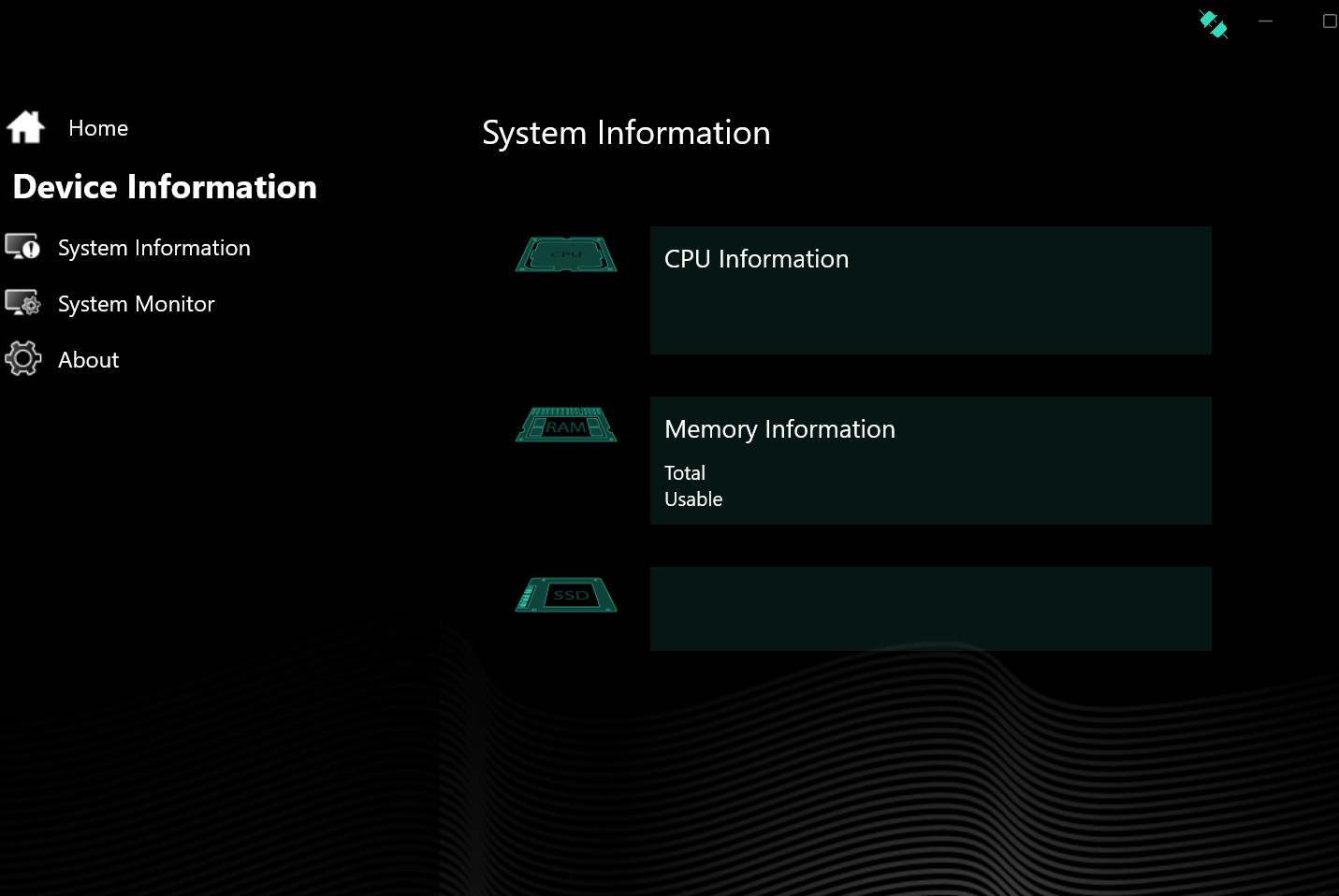Open the Memory Information card
The width and height of the screenshot is (1339, 896).
pos(930,460)
